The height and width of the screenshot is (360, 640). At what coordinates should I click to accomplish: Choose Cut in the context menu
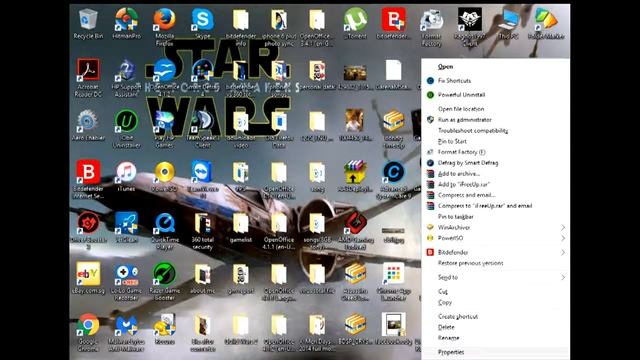pyautogui.click(x=443, y=291)
